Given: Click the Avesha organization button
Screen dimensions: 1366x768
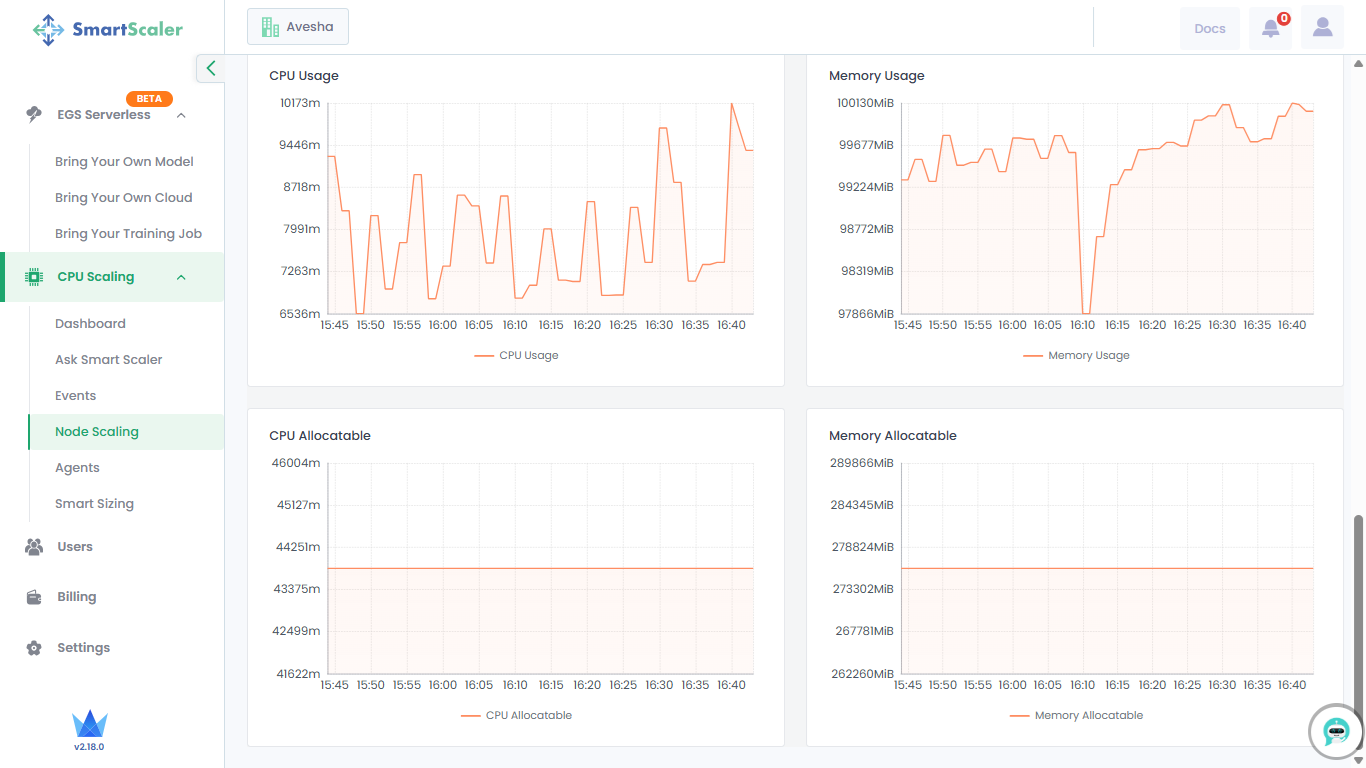Looking at the screenshot, I should click(298, 27).
